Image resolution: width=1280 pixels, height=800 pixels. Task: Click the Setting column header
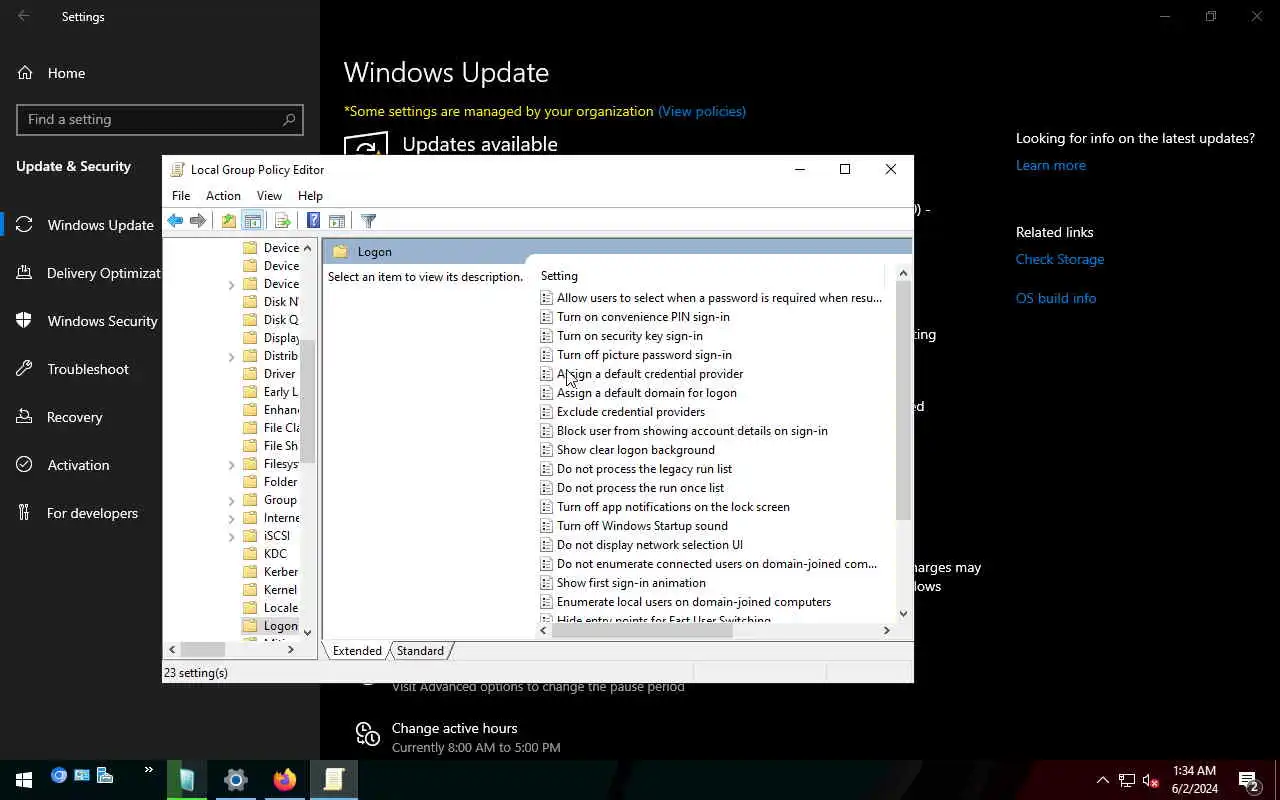click(x=710, y=276)
